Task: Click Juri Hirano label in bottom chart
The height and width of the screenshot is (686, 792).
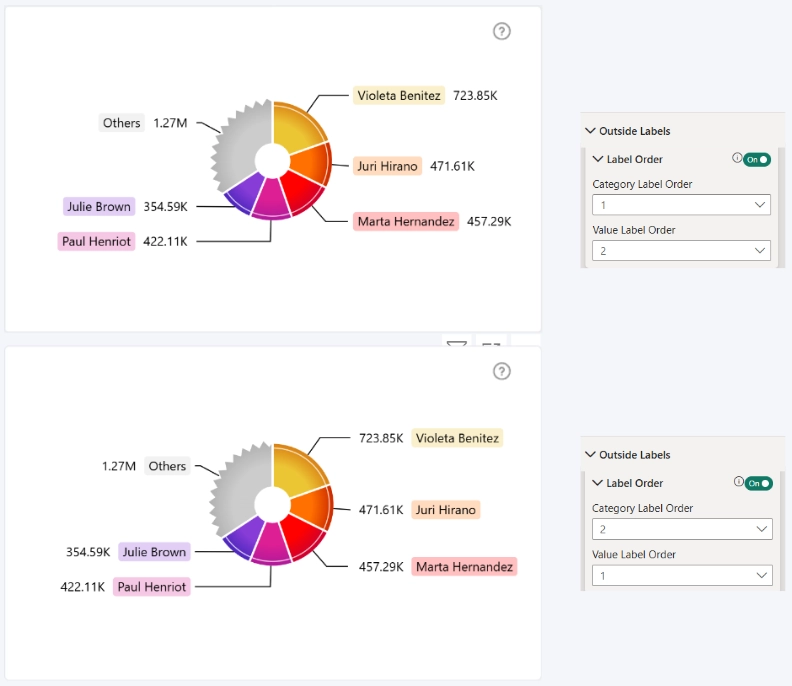Action: coord(446,510)
